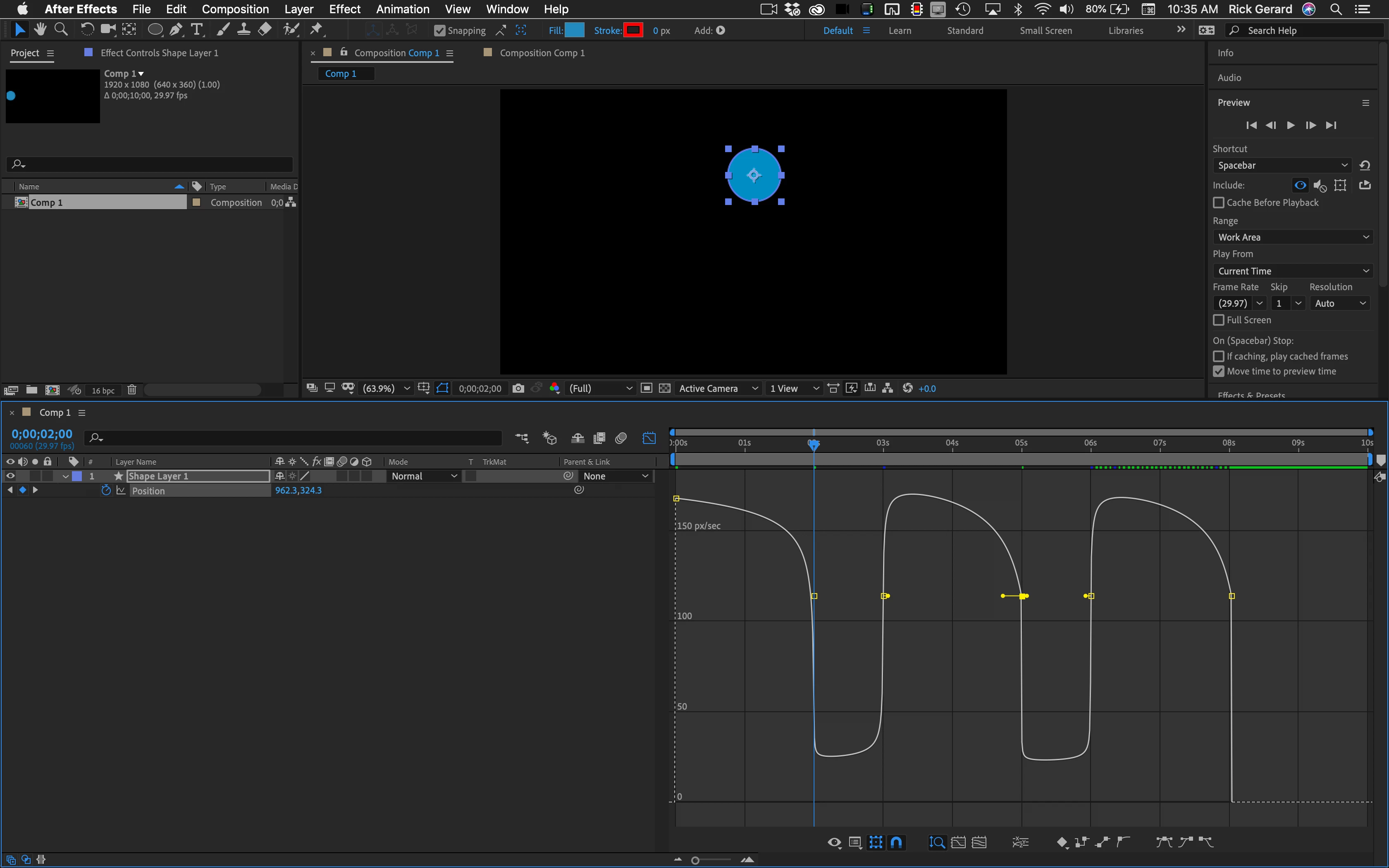Click the Graph Editor toggle icon
The height and width of the screenshot is (868, 1389).
(649, 438)
